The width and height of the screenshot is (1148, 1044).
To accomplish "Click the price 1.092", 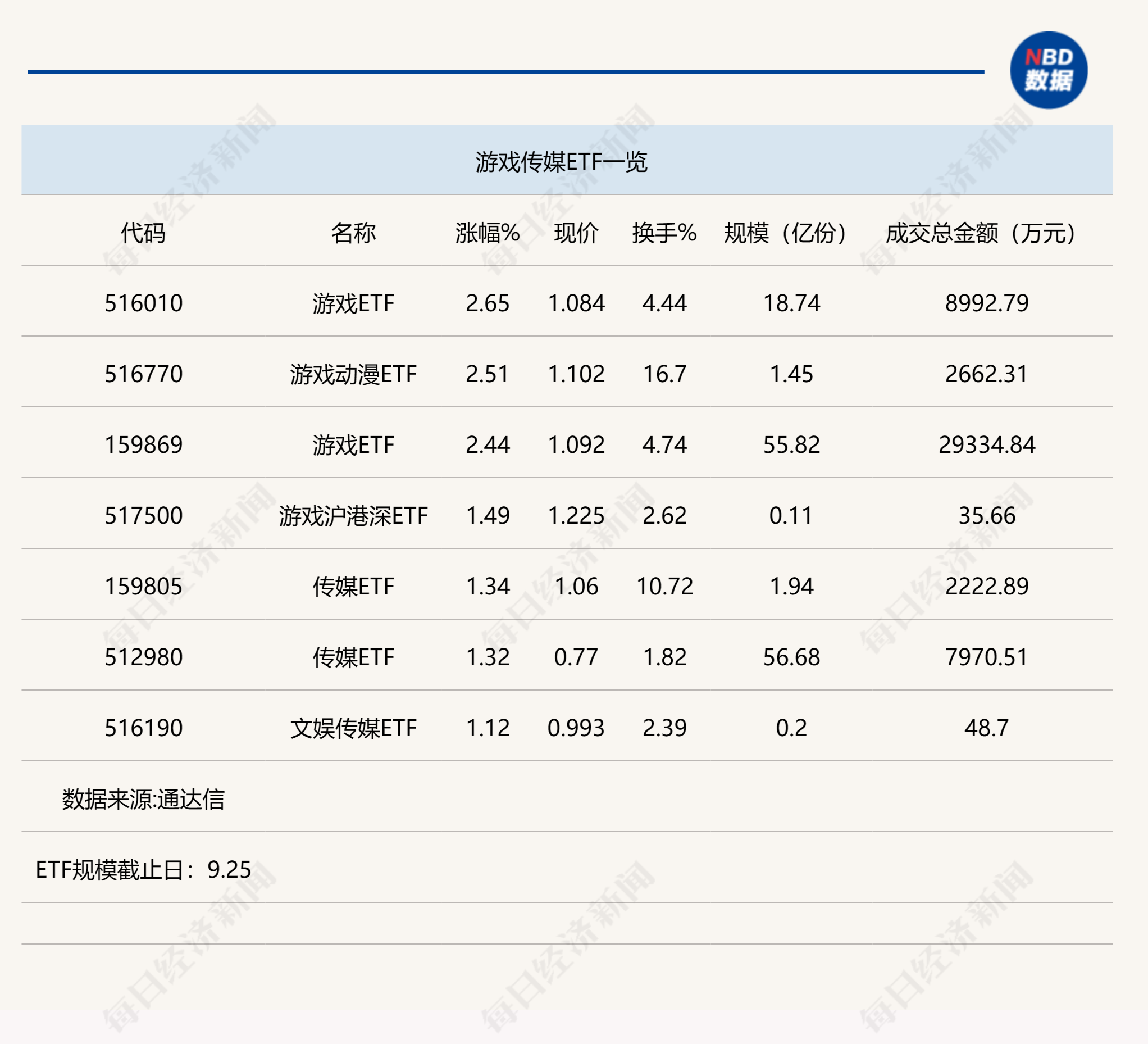I will click(576, 445).
